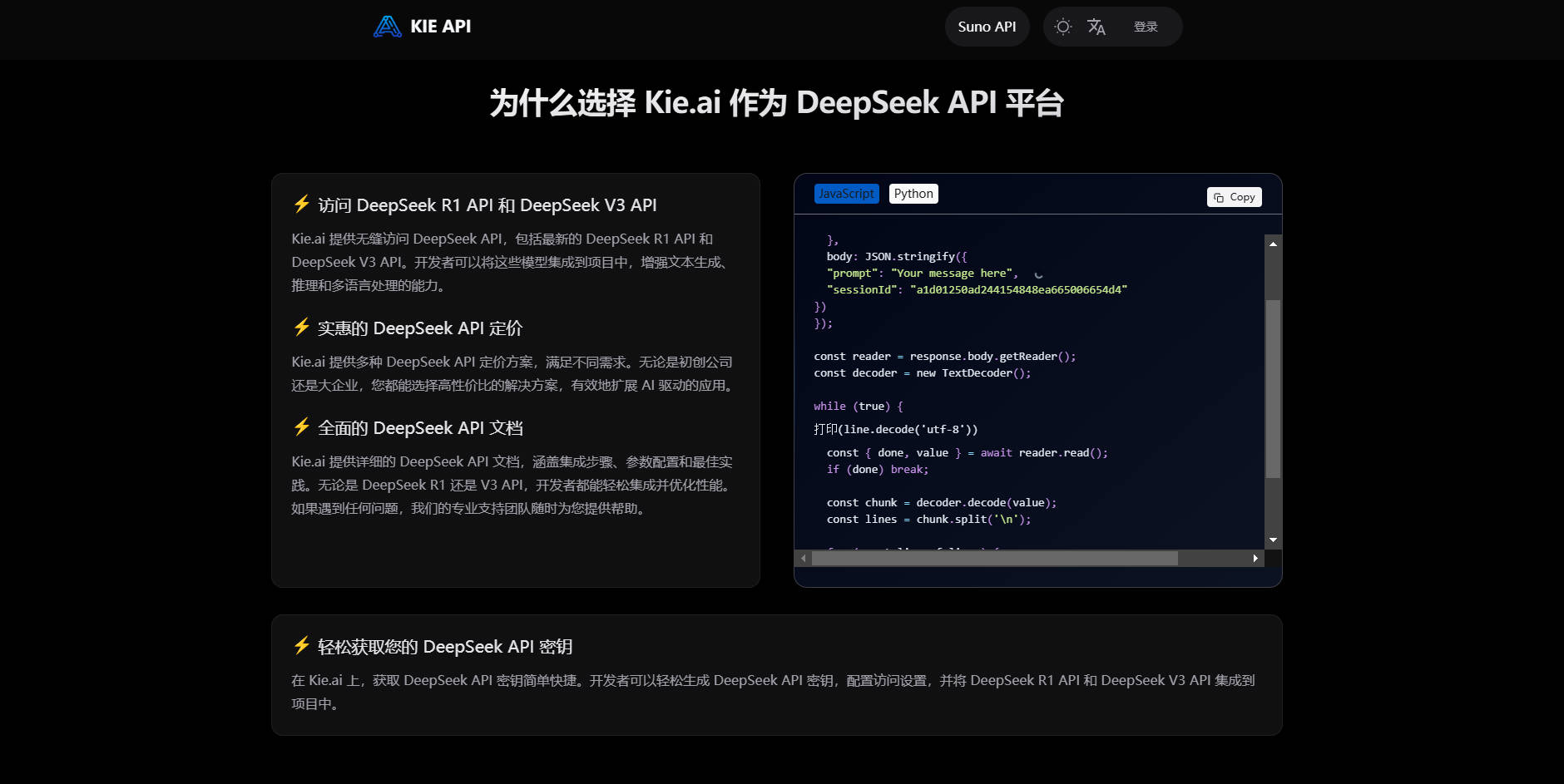Select heading 轻松获取您的 DeepSeek API 密钥
Viewport: 1564px width, 784px height.
pos(445,647)
